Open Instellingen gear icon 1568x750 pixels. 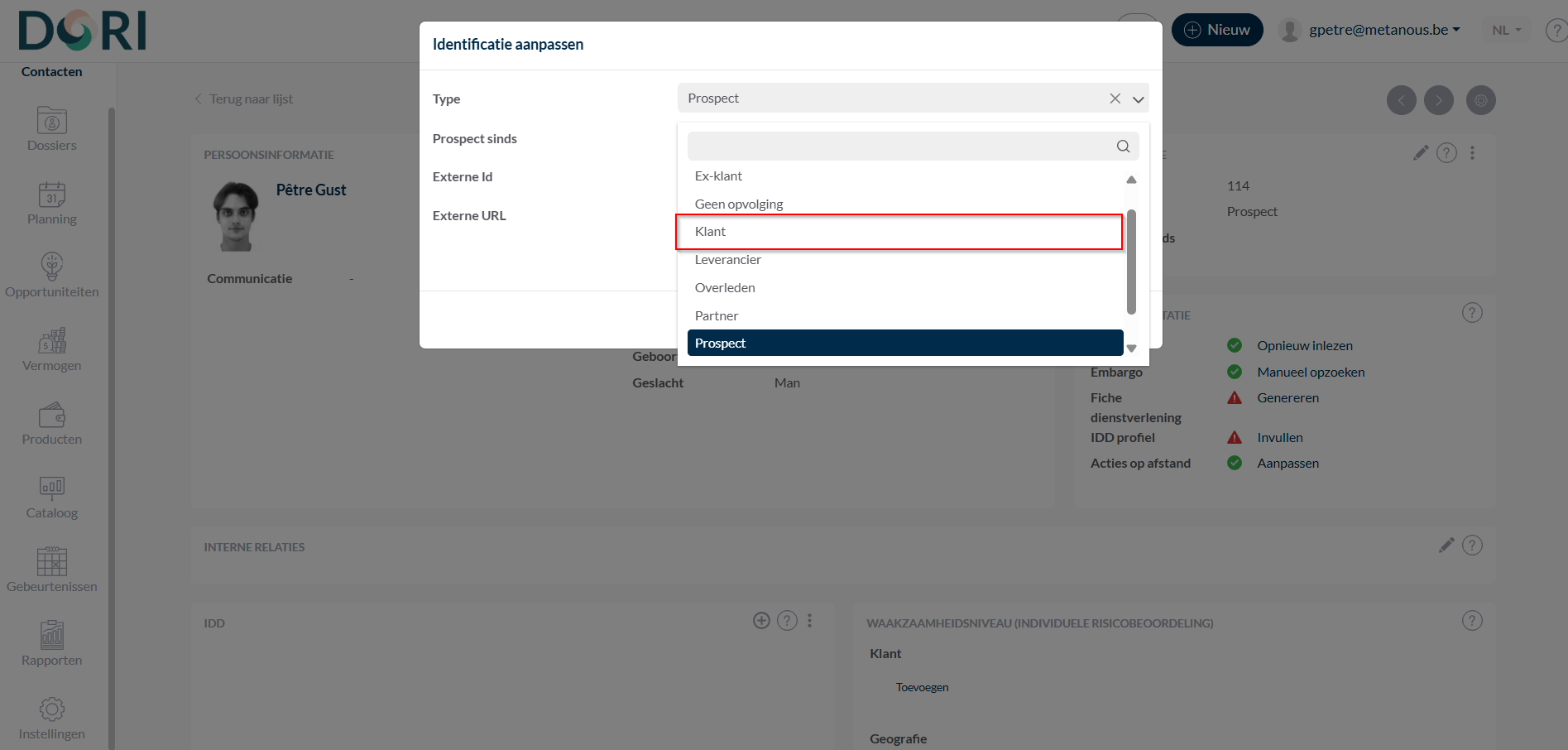[x=51, y=718]
